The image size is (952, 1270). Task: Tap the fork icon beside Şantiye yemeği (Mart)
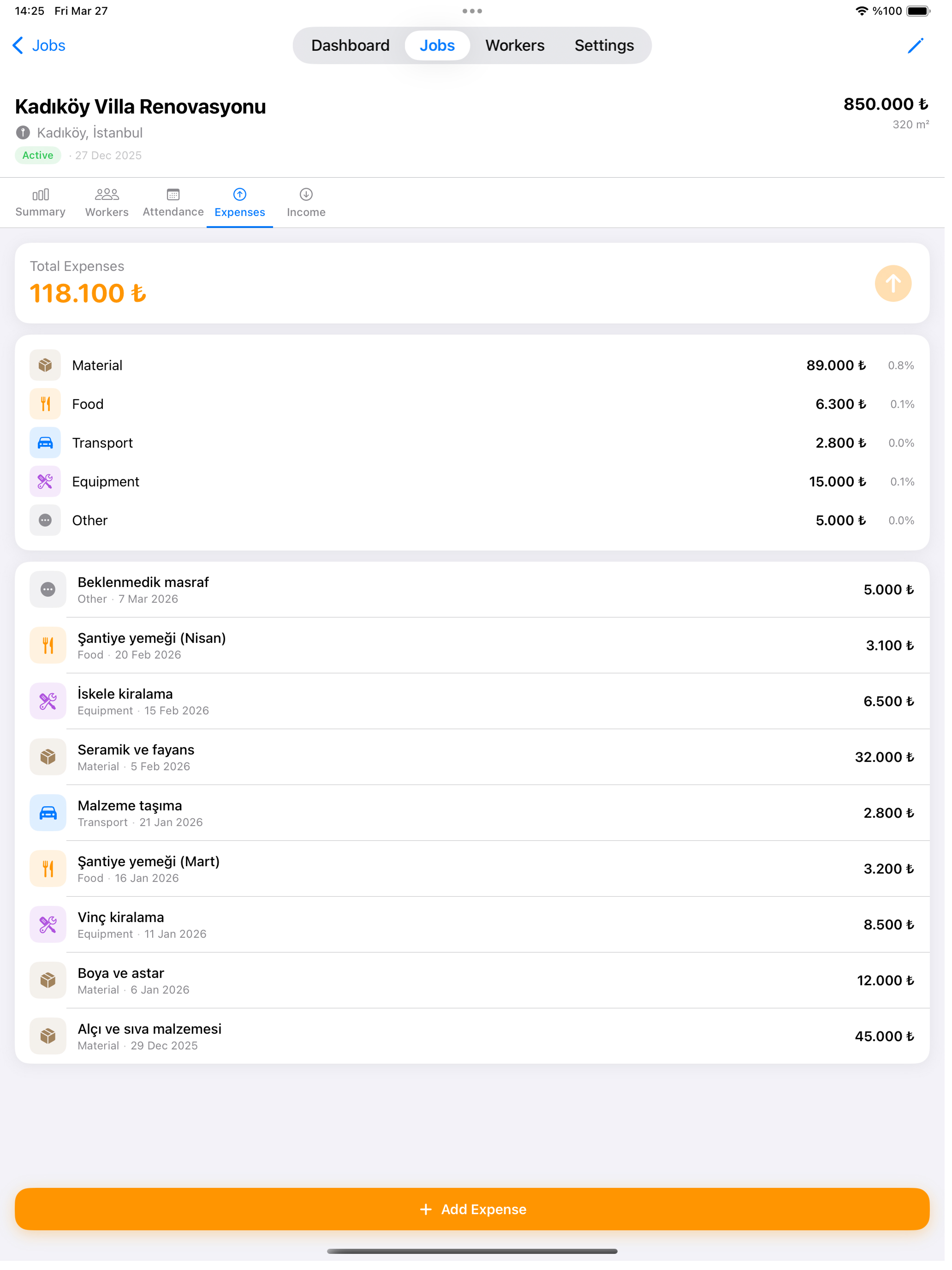pos(48,868)
